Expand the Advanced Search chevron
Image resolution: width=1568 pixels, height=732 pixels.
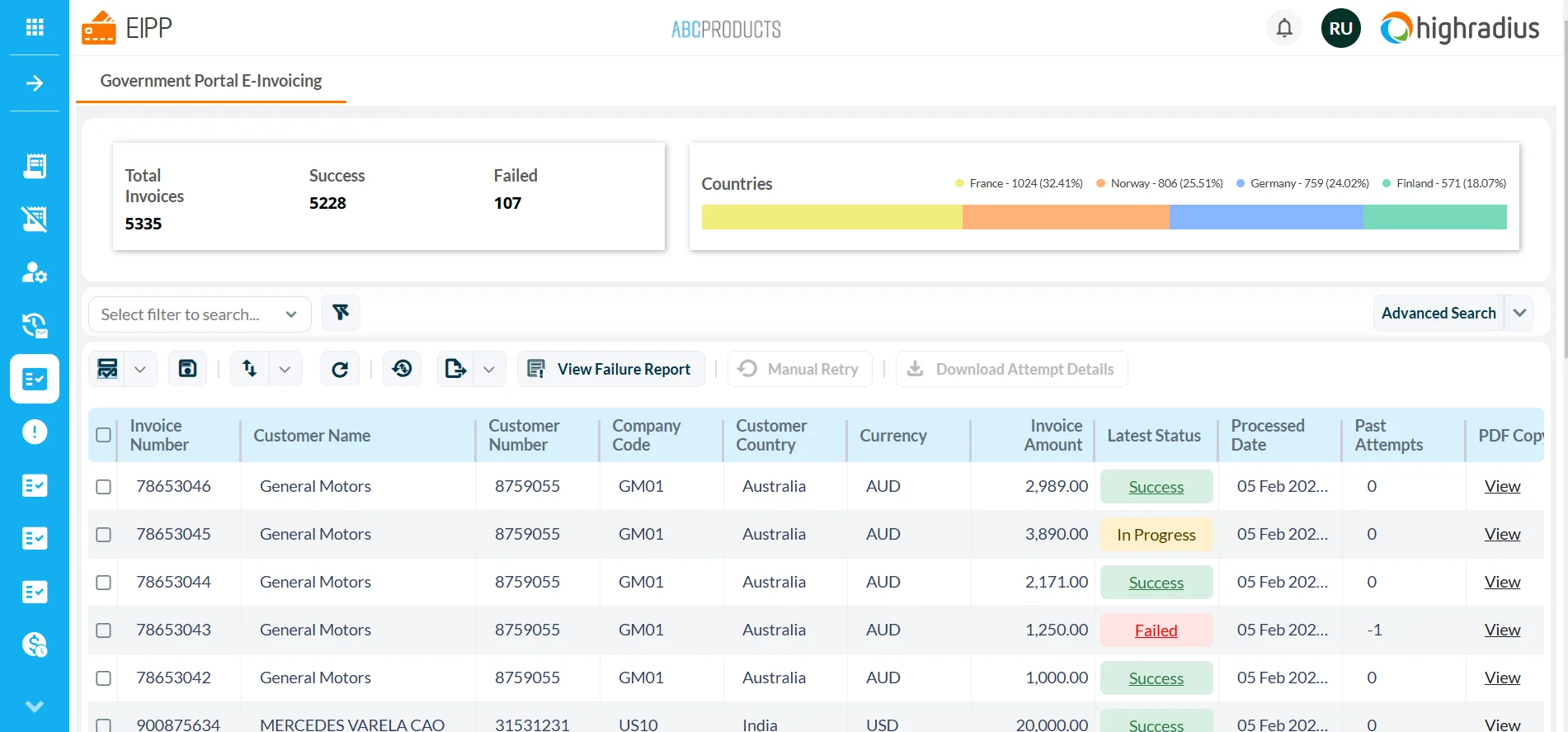click(x=1519, y=313)
